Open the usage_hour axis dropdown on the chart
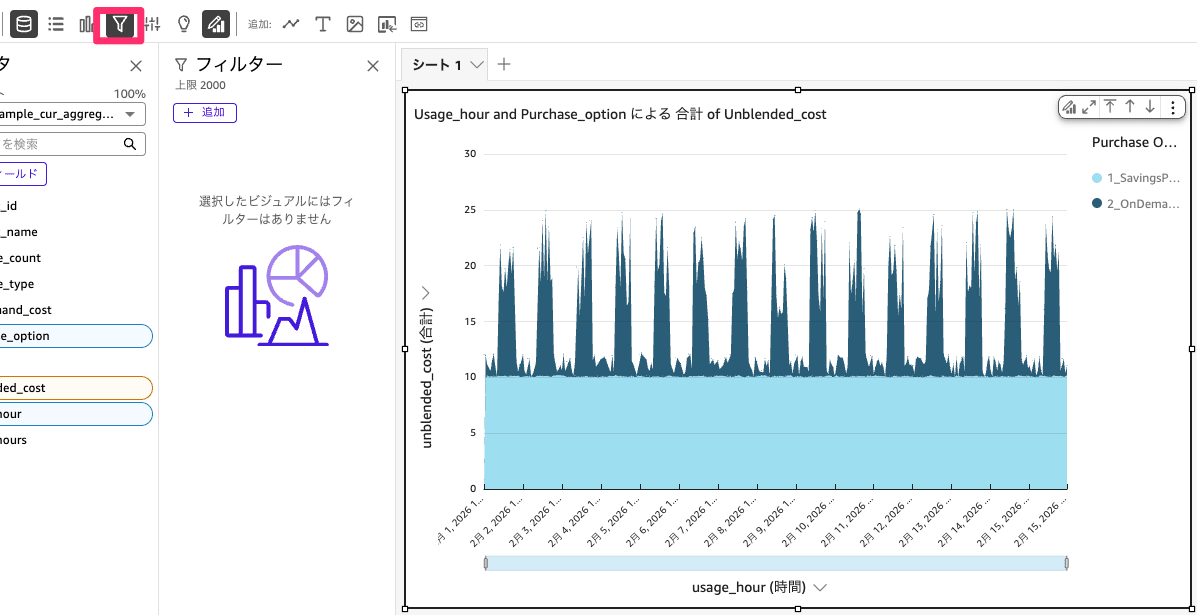The height and width of the screenshot is (615, 1197). point(820,587)
